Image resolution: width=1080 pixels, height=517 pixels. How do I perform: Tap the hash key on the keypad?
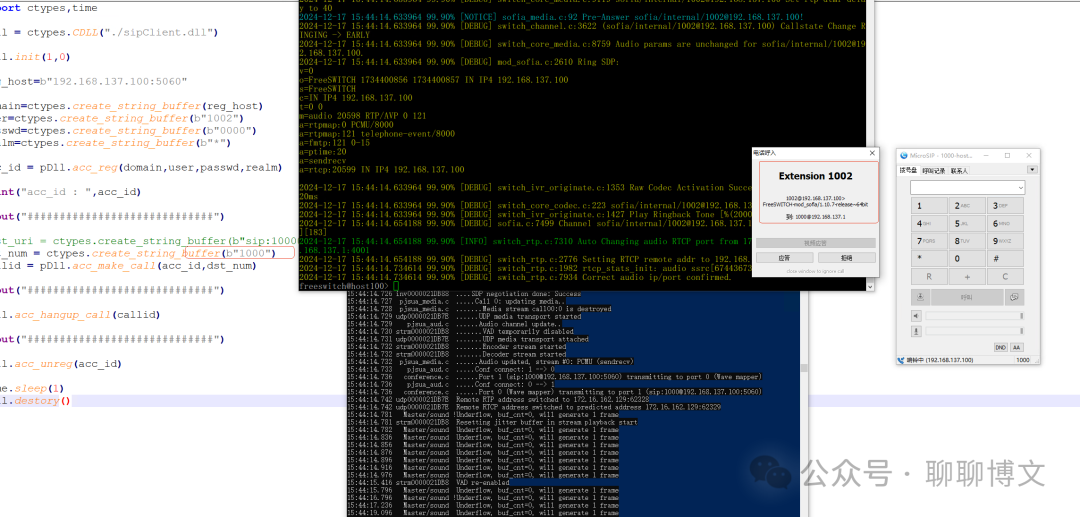tap(1006, 259)
